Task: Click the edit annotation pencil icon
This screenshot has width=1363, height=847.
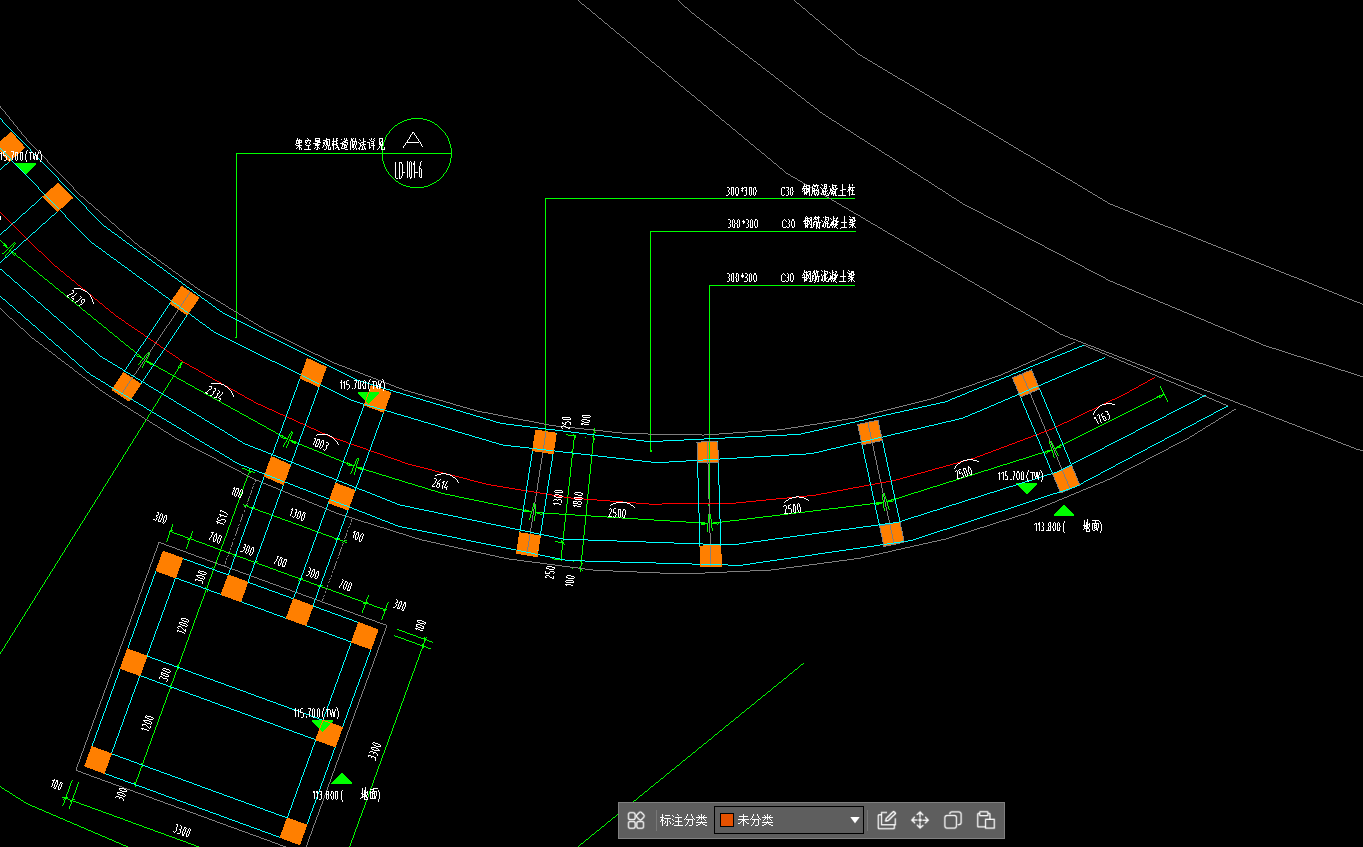Action: [886, 821]
